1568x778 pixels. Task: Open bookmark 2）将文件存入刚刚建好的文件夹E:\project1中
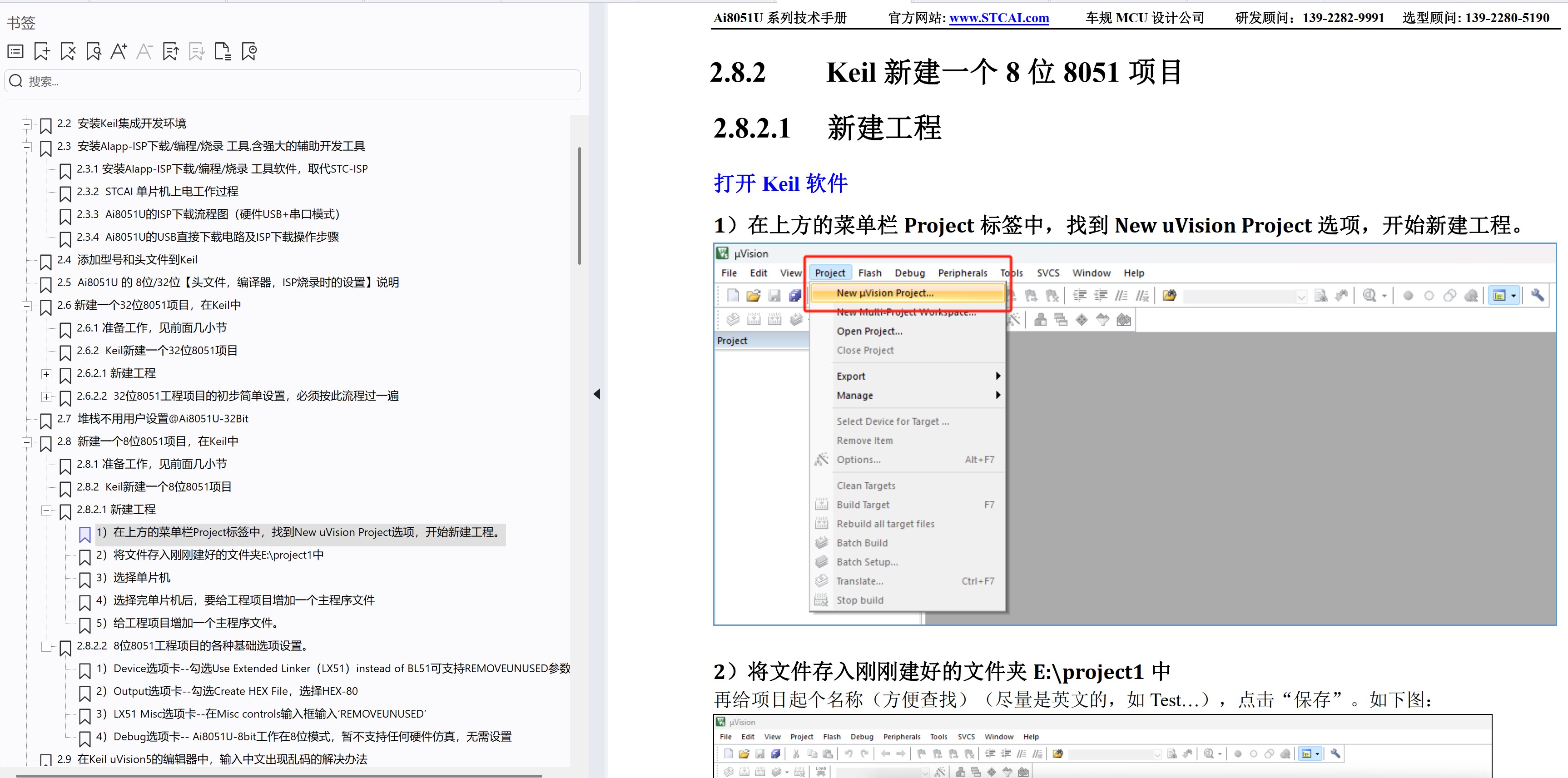(x=210, y=555)
